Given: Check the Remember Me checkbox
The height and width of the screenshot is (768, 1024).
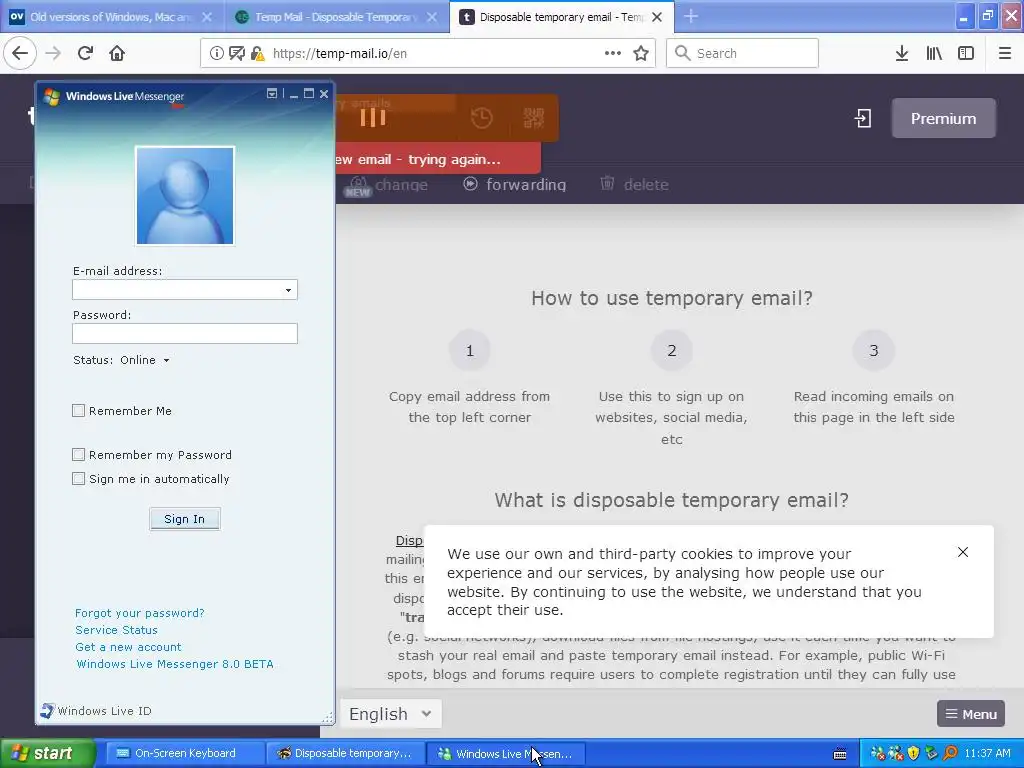Looking at the screenshot, I should point(78,410).
